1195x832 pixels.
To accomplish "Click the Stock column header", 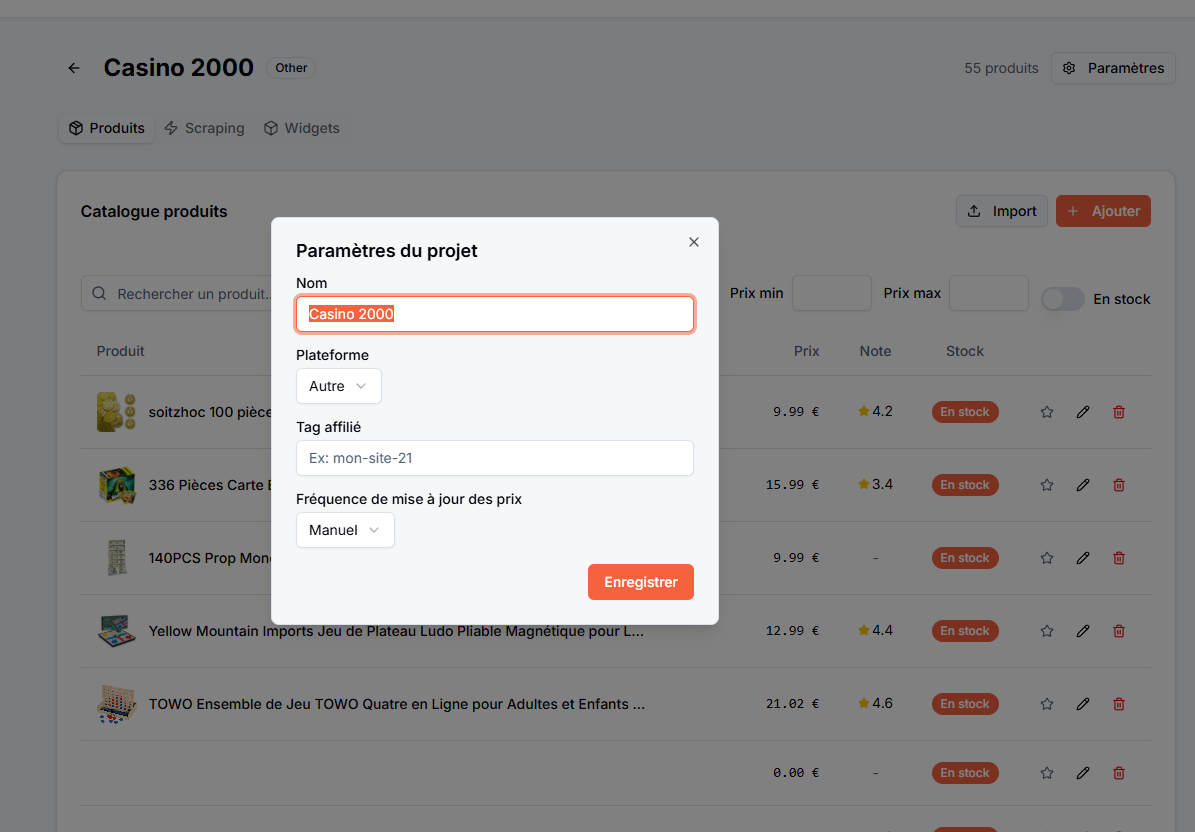I will (x=965, y=351).
